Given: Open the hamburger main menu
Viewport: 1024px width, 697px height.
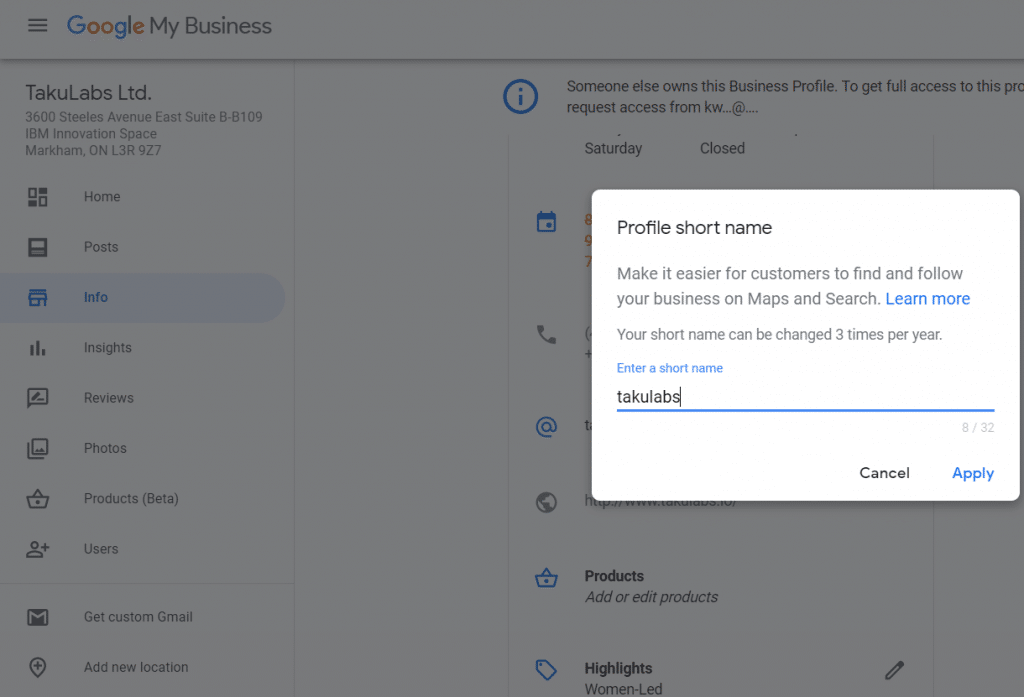Looking at the screenshot, I should tap(37, 25).
